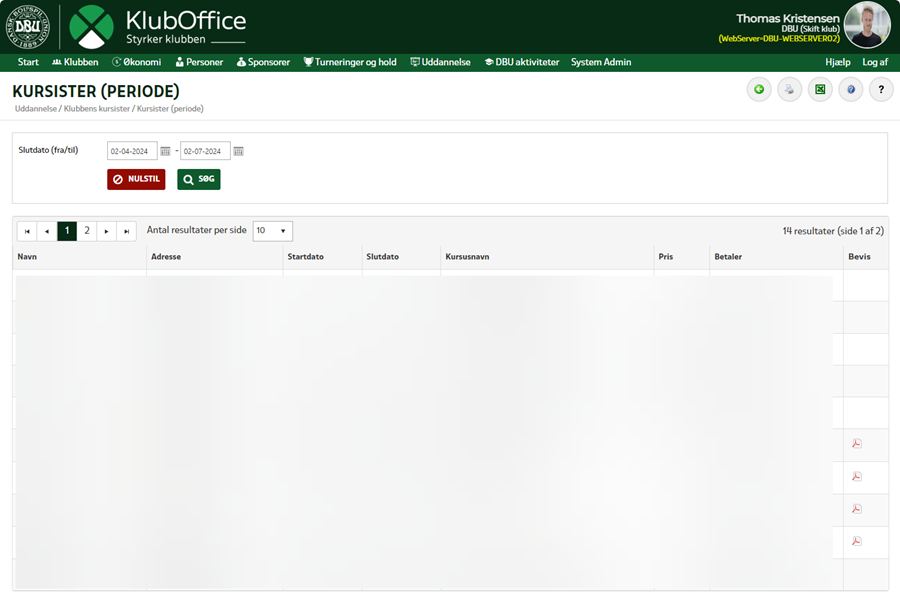
Task: Click the red NULSTIL button
Action: tap(136, 179)
